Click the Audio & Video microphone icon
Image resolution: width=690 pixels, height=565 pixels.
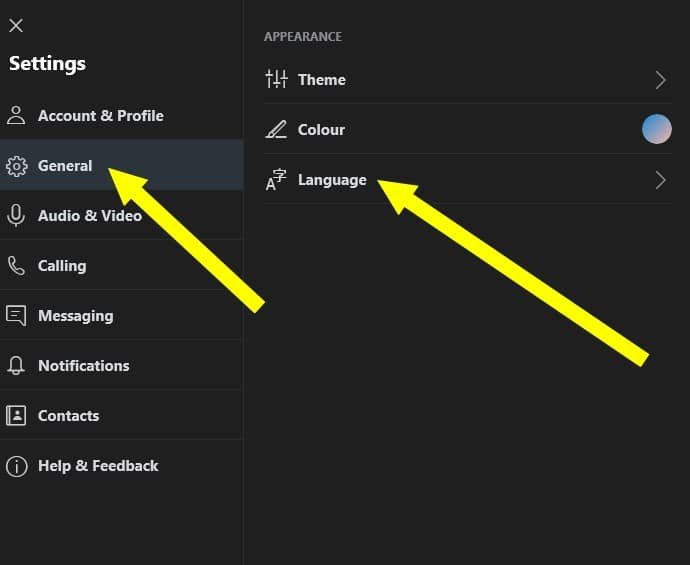tap(16, 216)
